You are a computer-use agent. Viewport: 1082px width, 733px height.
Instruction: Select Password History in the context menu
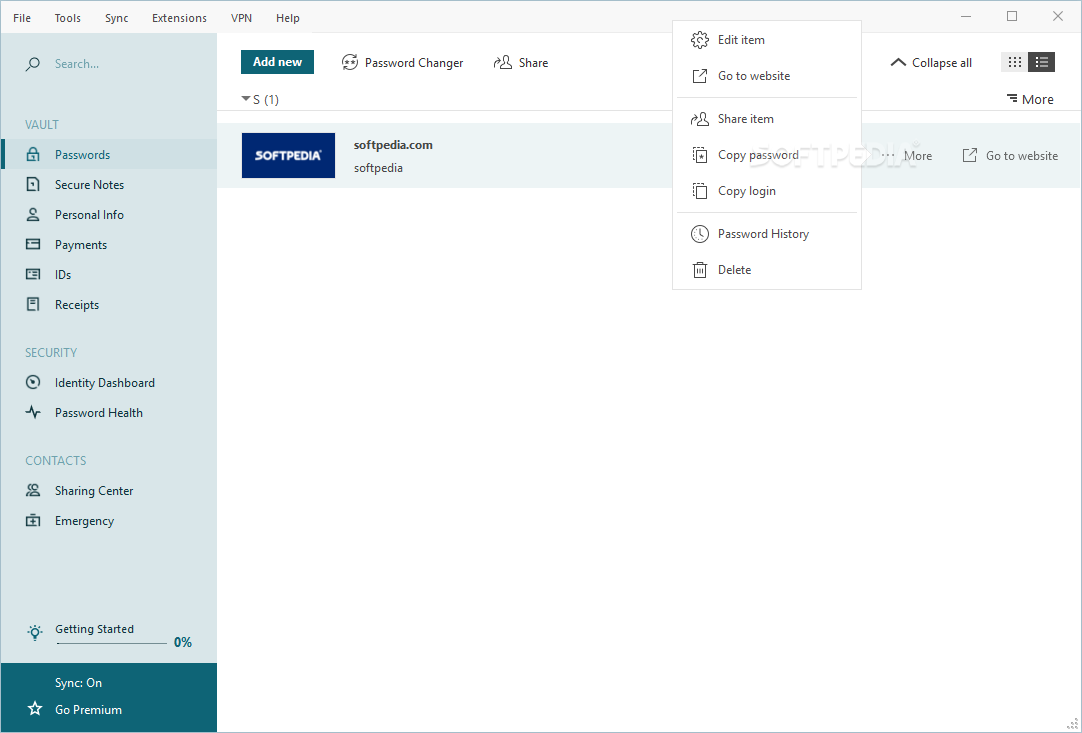tap(767, 234)
